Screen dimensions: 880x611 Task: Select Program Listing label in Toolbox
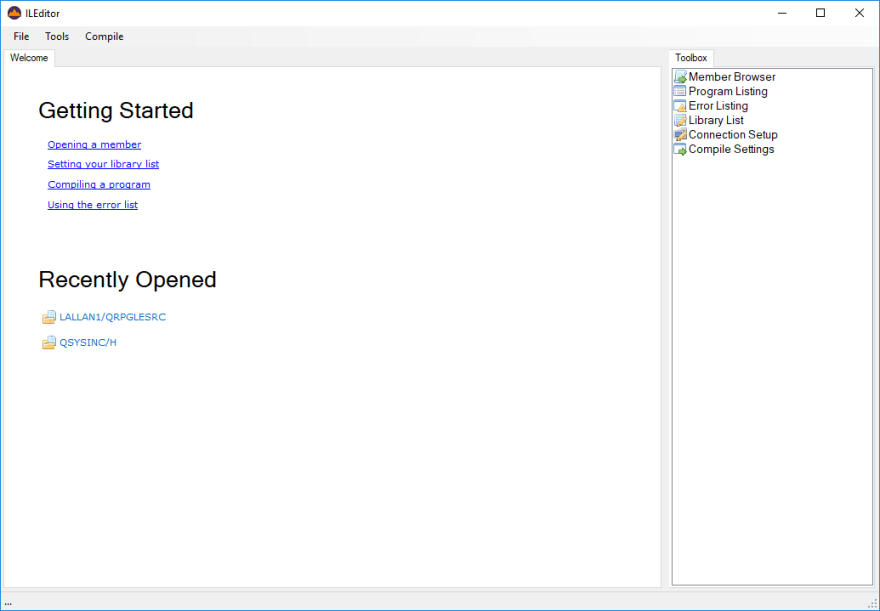coord(728,91)
